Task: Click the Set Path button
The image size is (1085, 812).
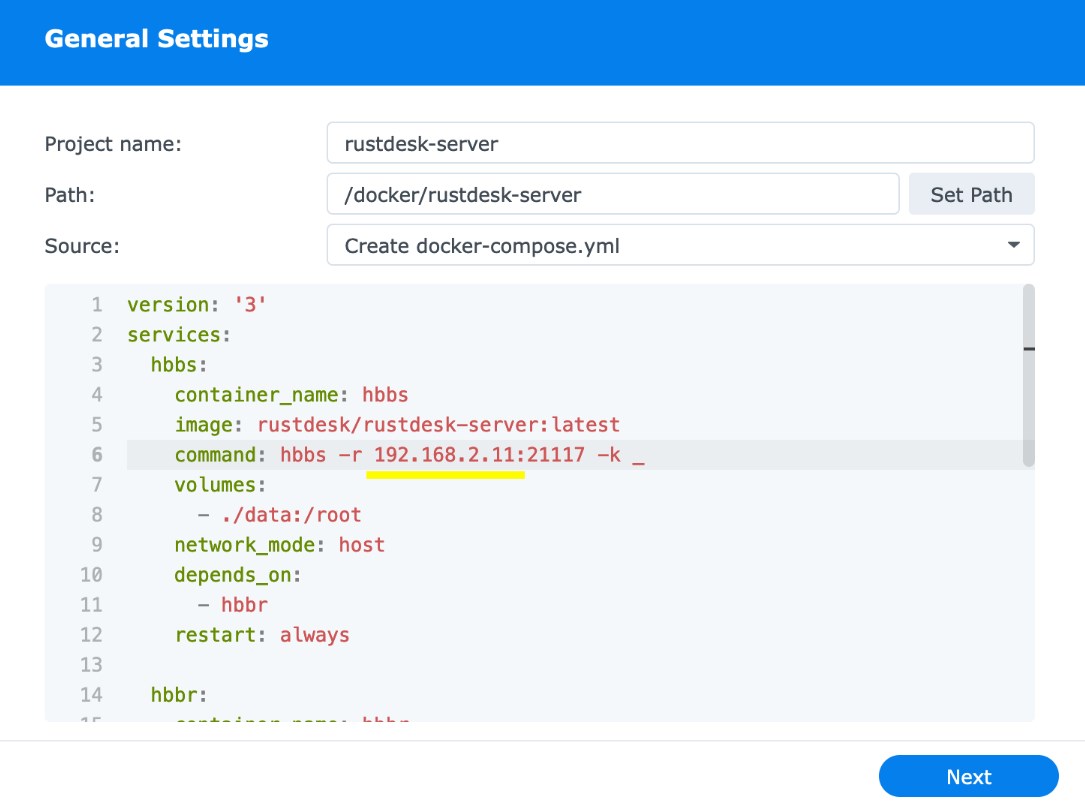Action: 971,195
